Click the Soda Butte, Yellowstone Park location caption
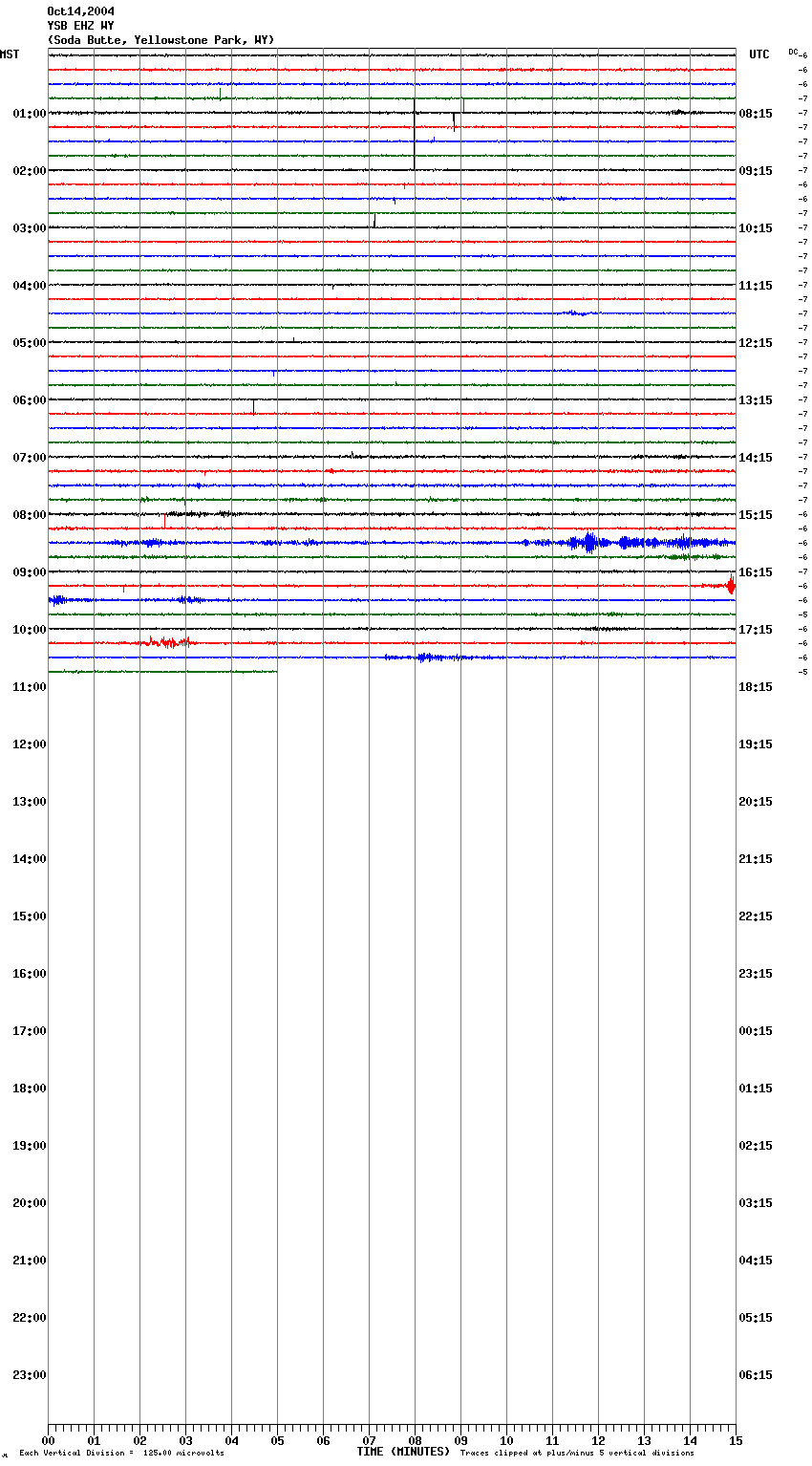This screenshot has width=812, height=1466. (160, 40)
